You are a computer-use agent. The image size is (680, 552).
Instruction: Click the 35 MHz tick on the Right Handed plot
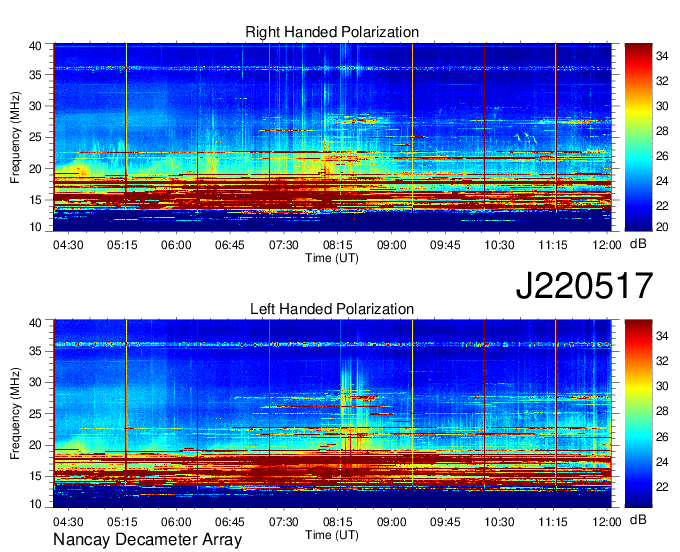click(x=36, y=75)
